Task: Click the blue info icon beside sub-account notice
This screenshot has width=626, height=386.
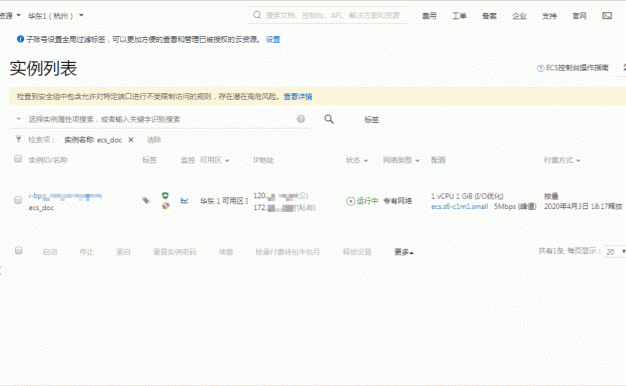Action: click(20, 39)
